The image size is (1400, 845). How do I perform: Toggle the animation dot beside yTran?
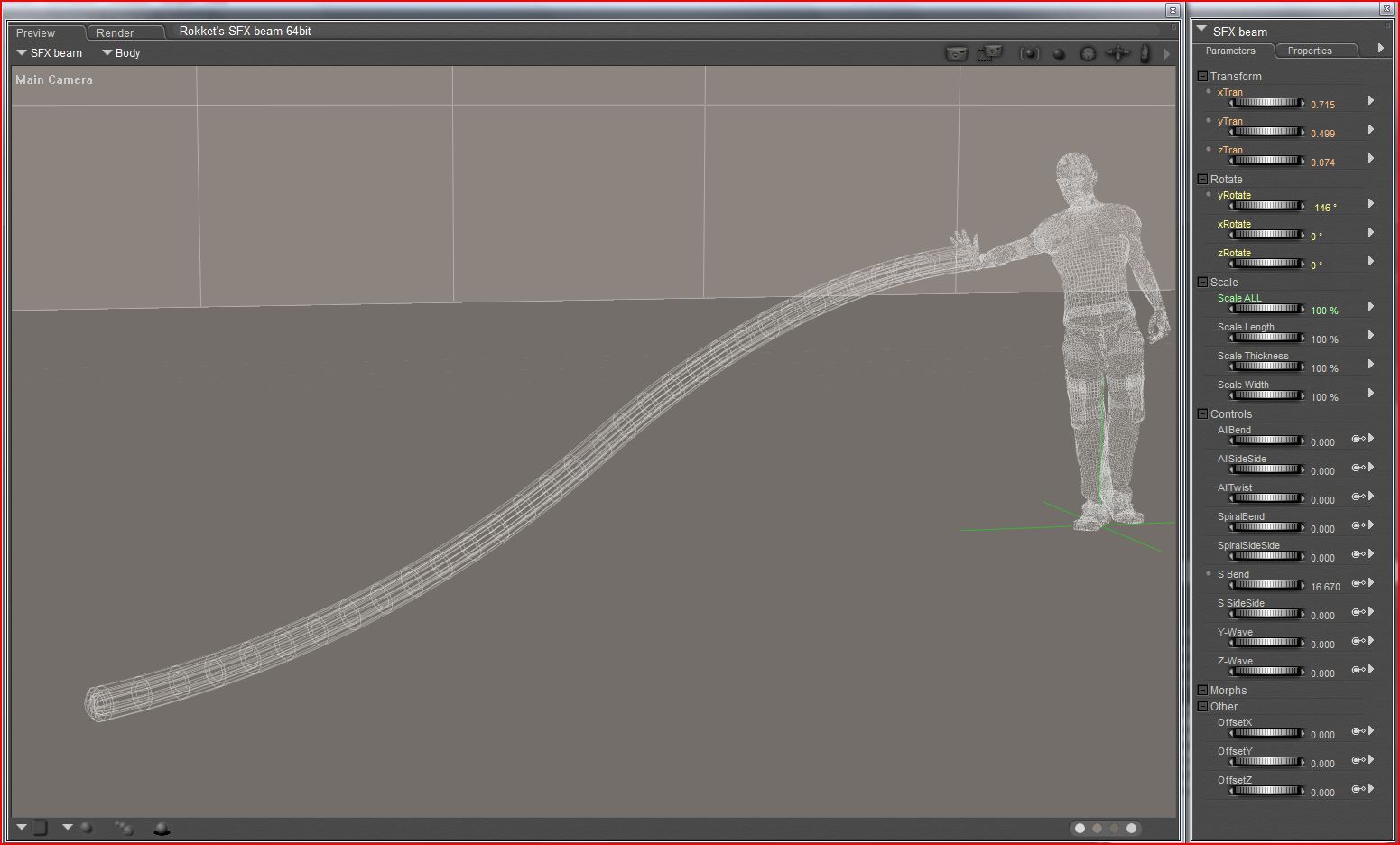1209,120
